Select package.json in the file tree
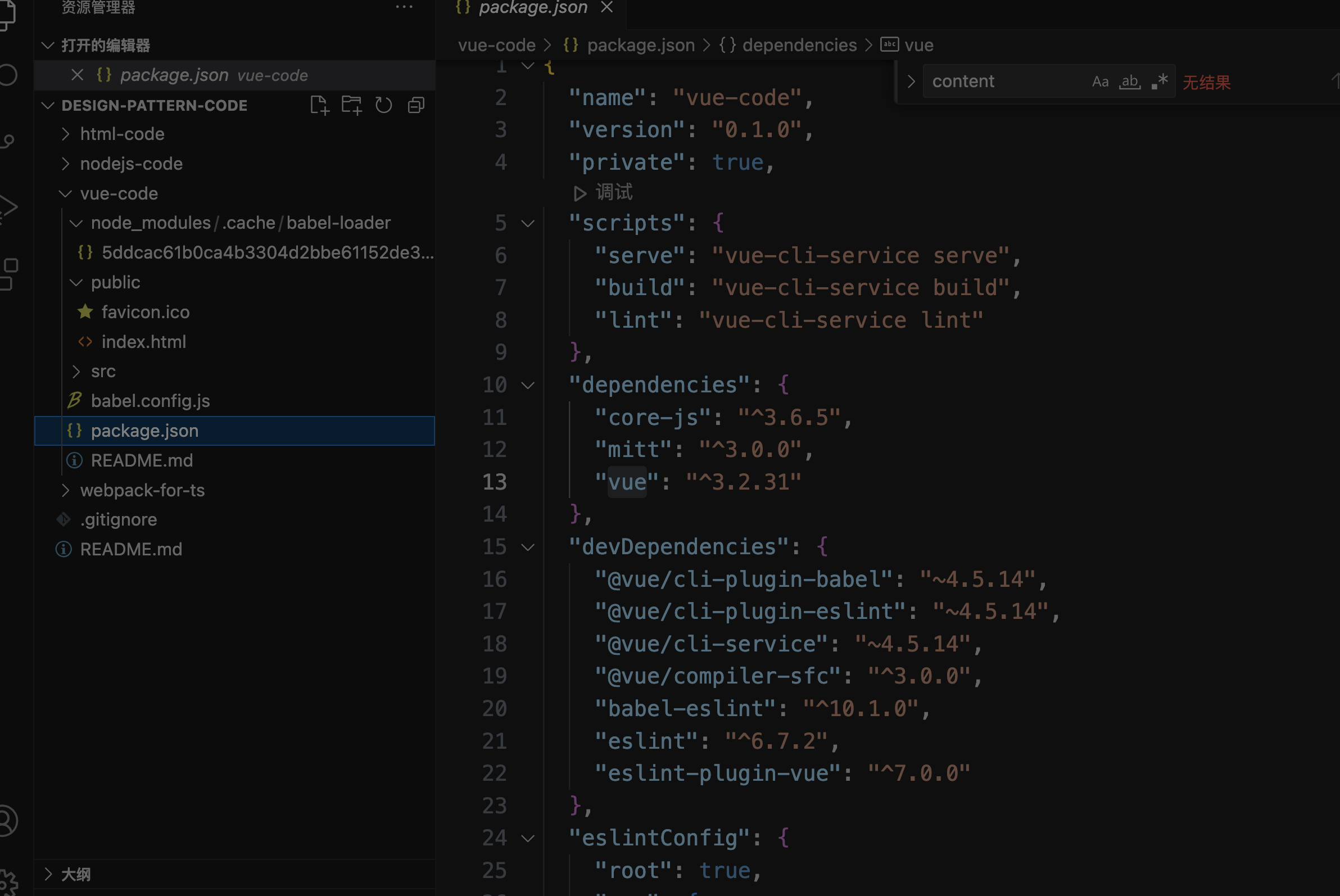The image size is (1340, 896). coord(234,431)
